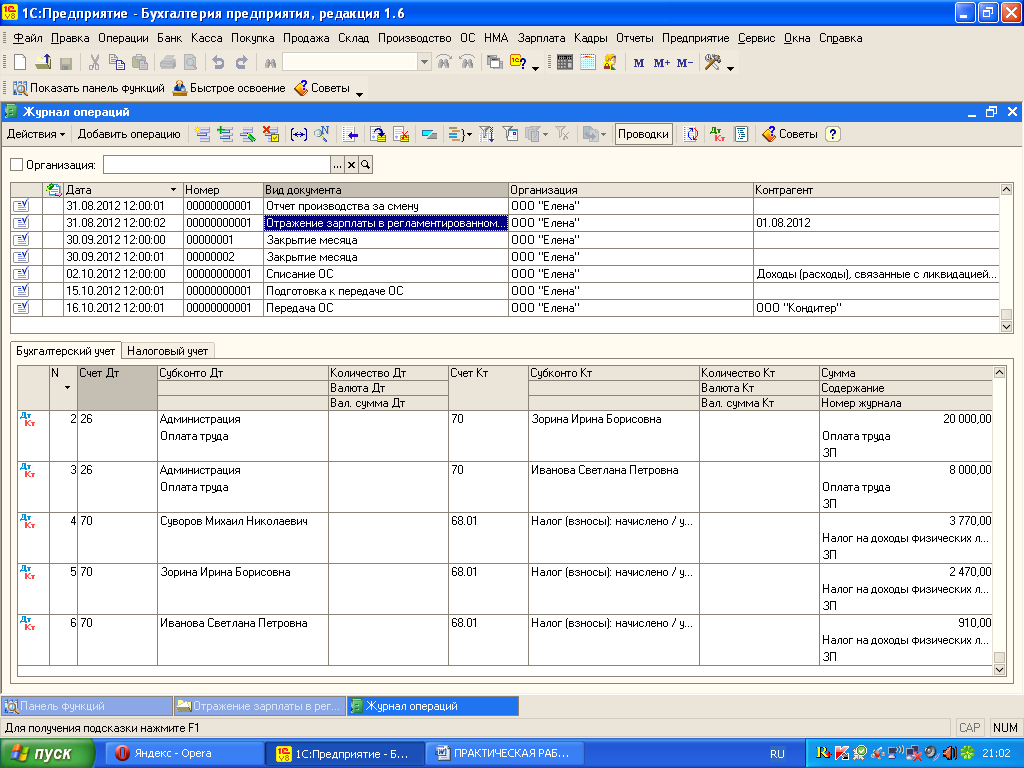Open the Дата column sort dropdown arrow
The height and width of the screenshot is (768, 1024).
[173, 190]
